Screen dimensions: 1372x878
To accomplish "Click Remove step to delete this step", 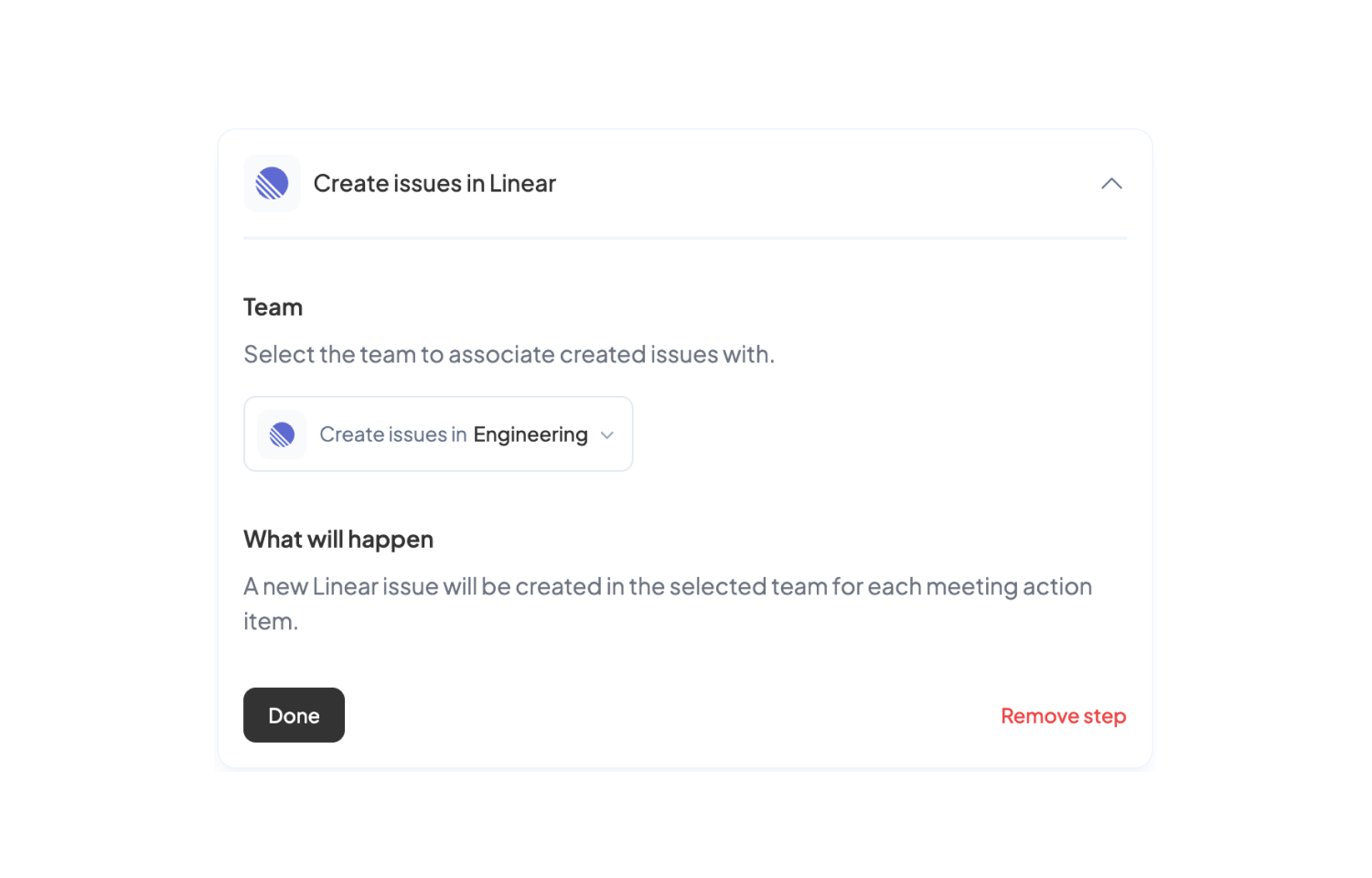I will point(1063,715).
